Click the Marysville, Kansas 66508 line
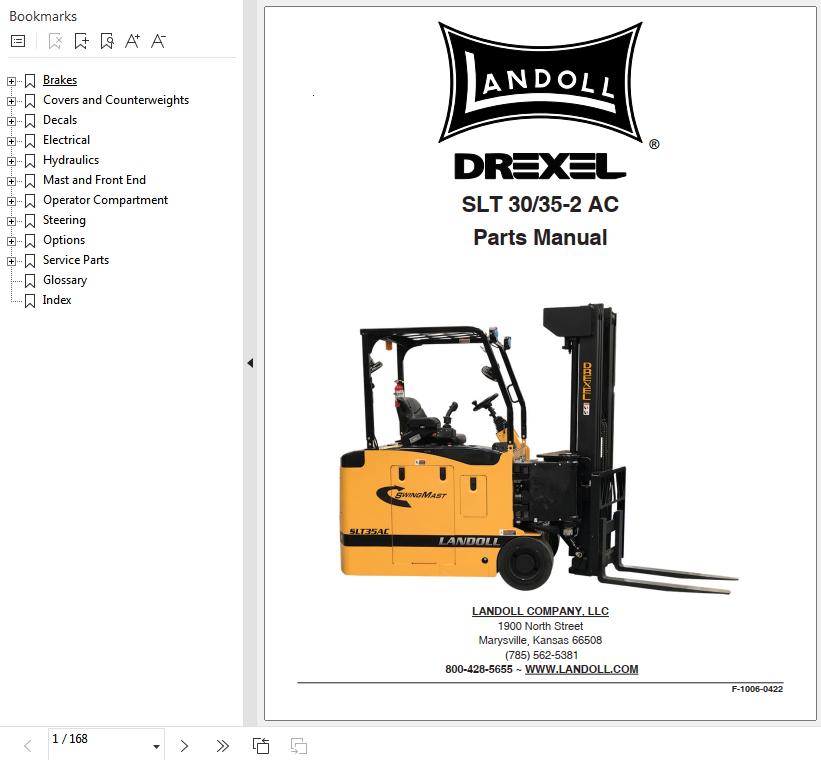 540,640
